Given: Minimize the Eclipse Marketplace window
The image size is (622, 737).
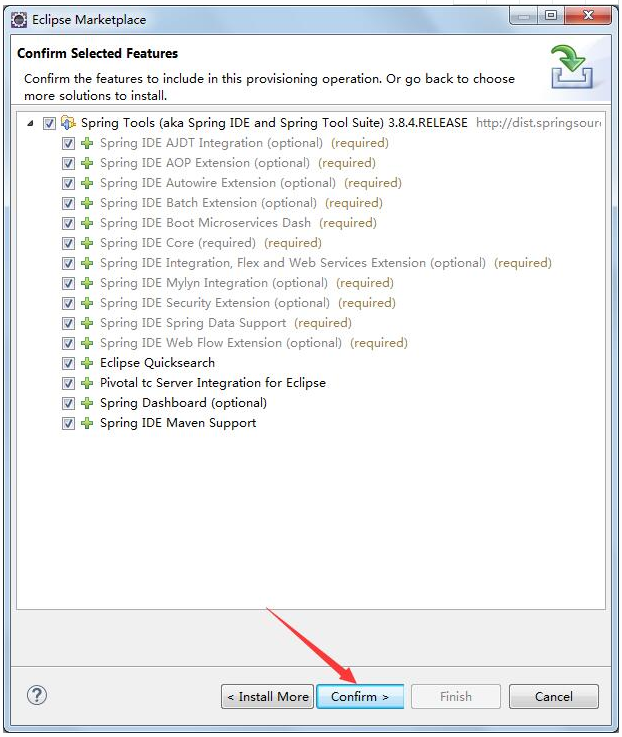Looking at the screenshot, I should 523,16.
